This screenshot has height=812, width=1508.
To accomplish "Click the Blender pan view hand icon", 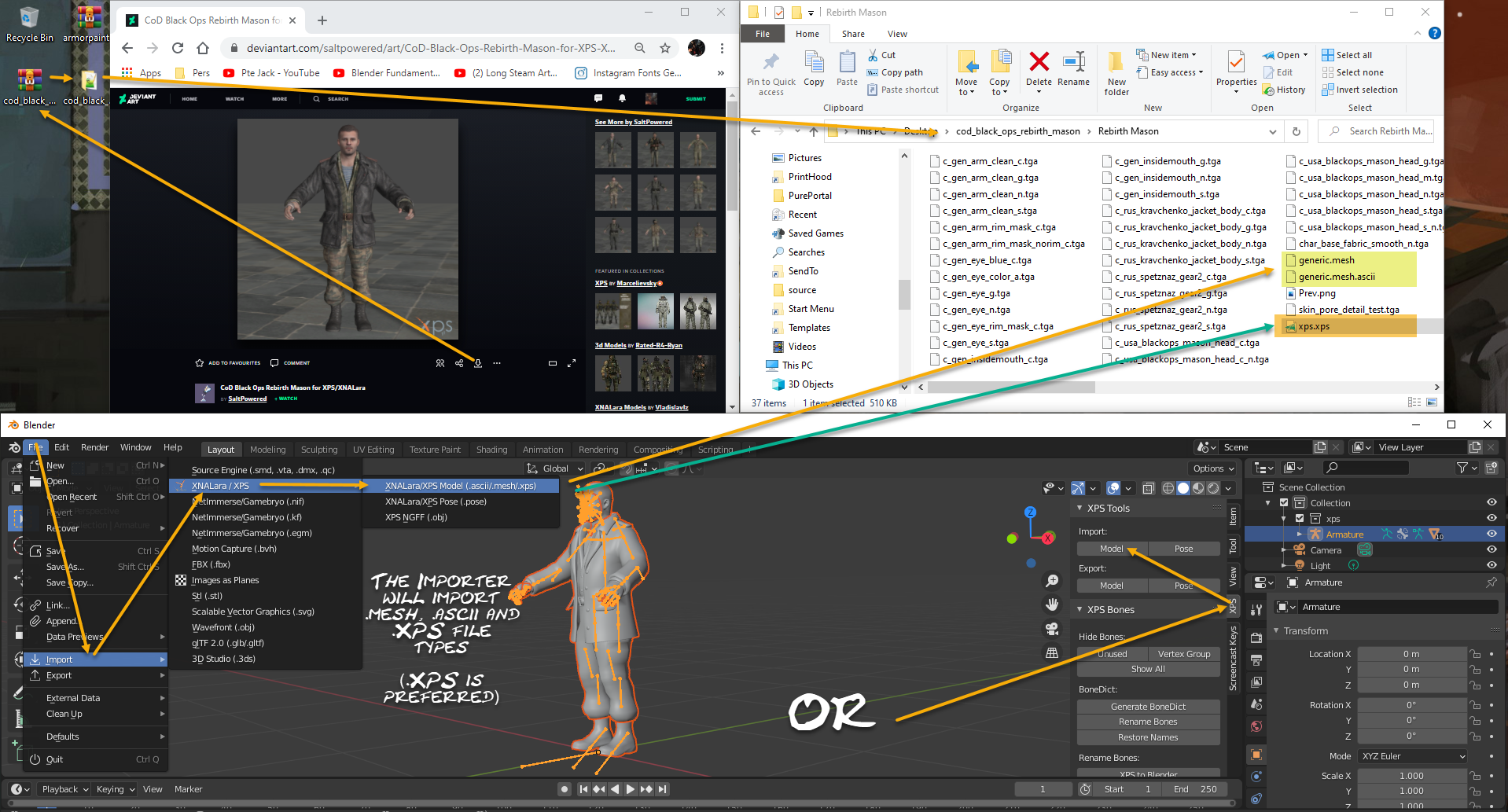I will tap(1052, 604).
